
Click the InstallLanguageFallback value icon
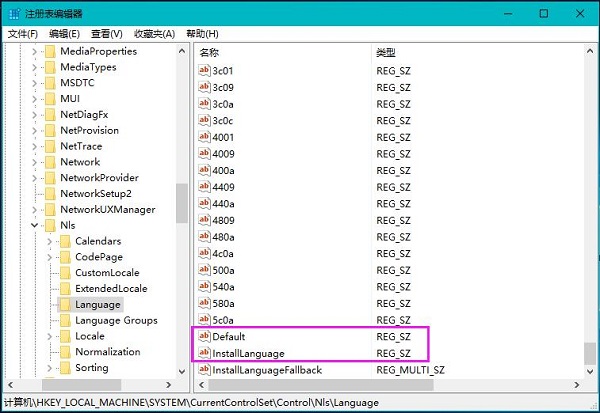[x=204, y=370]
